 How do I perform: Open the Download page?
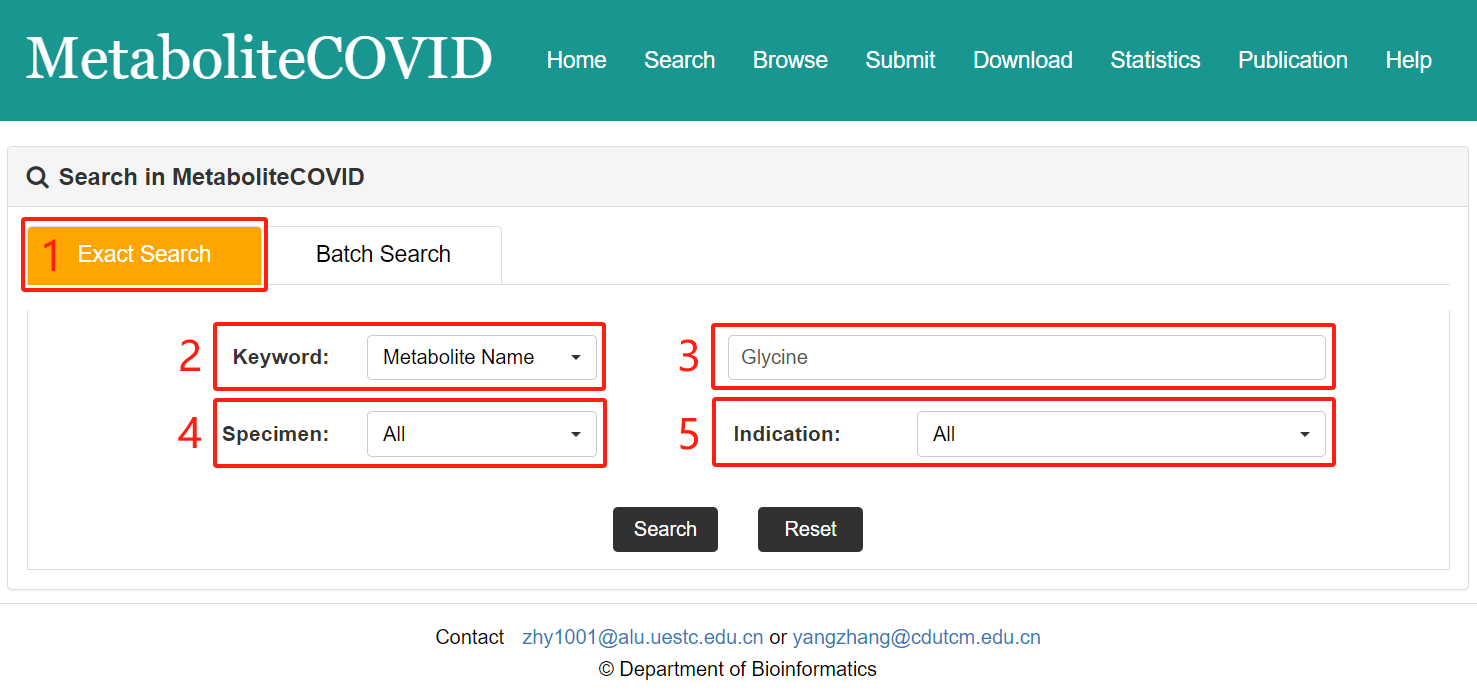point(1022,60)
